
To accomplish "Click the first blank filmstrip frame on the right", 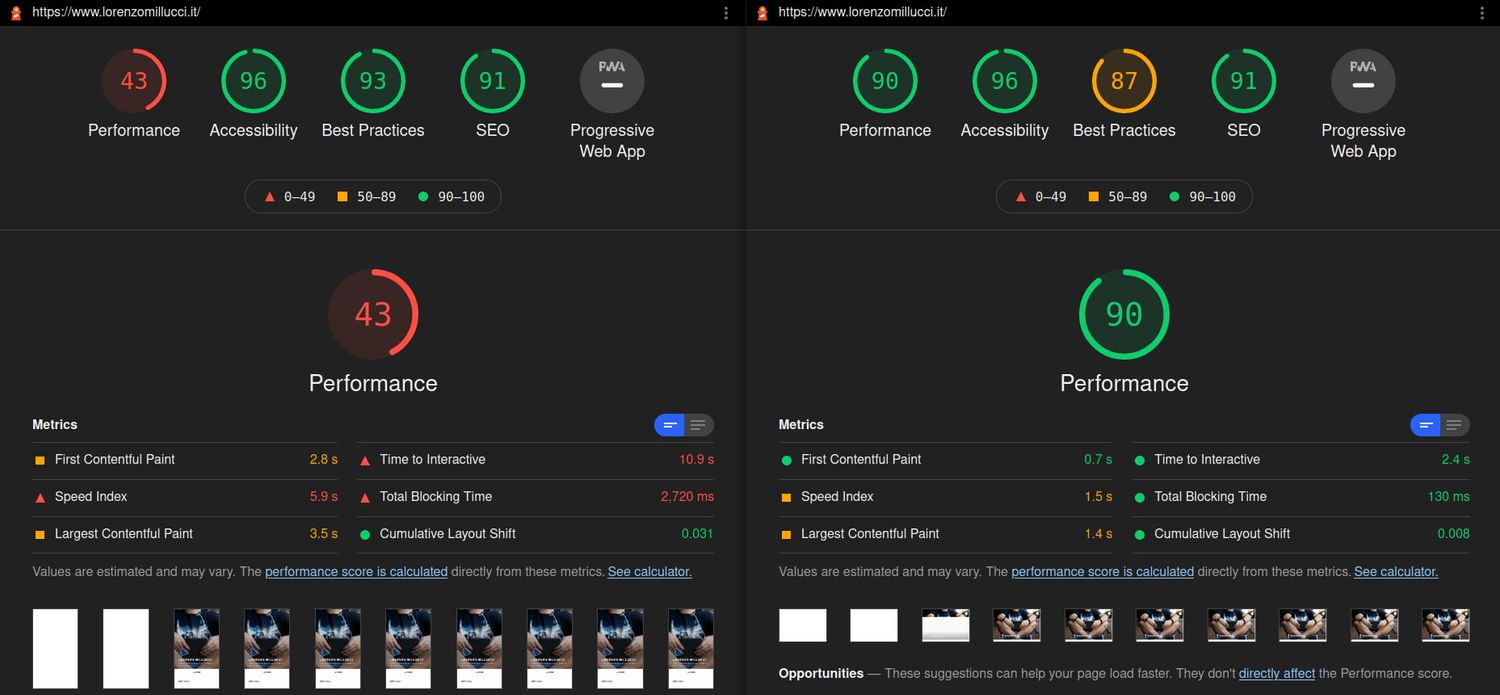I will (x=803, y=625).
